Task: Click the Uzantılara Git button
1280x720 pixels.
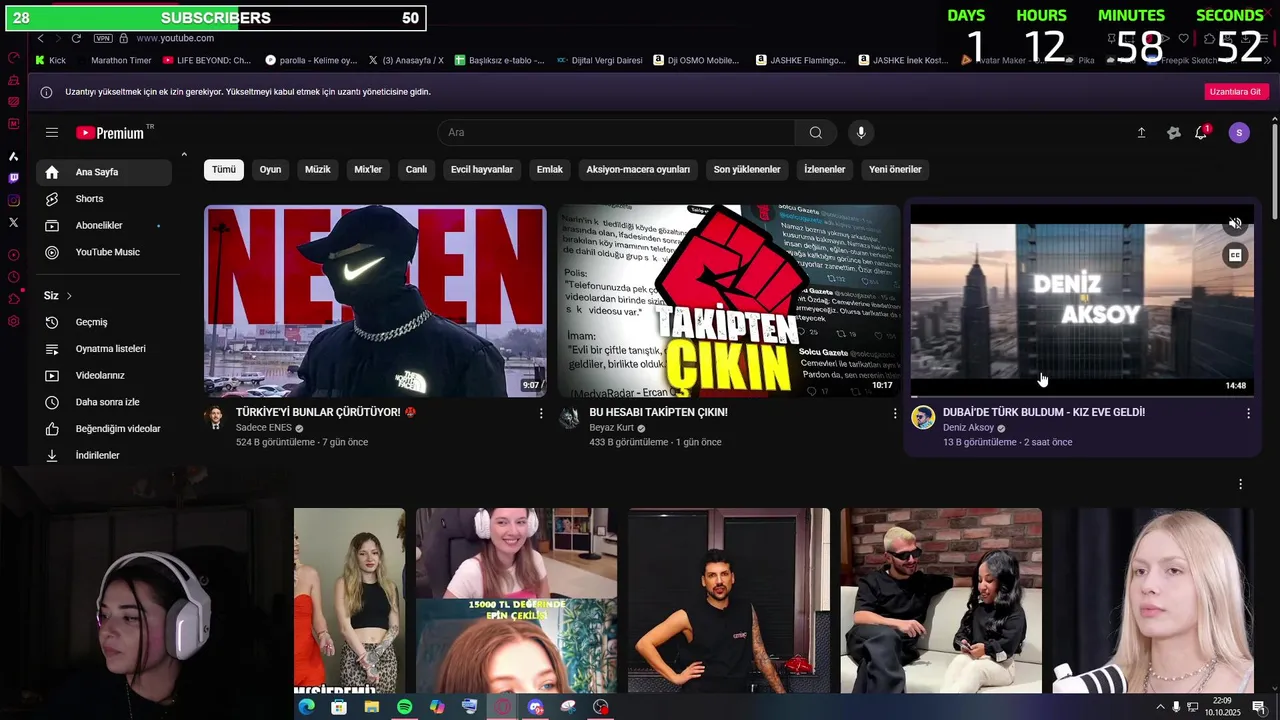Action: tap(1235, 92)
